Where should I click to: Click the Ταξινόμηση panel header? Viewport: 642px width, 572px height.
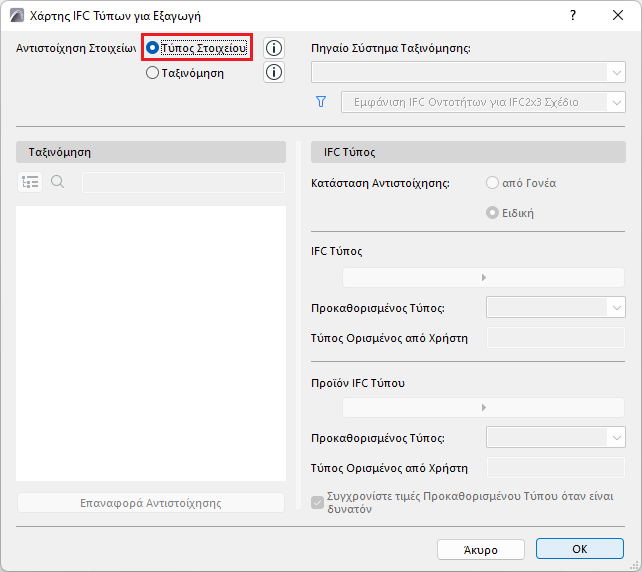[151, 152]
